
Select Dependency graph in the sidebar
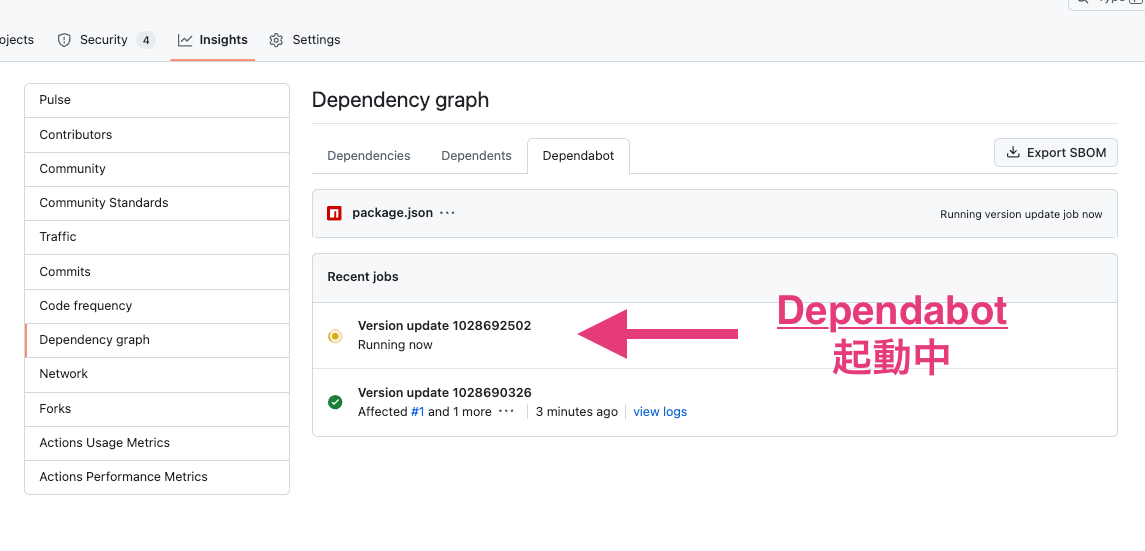coord(157,340)
